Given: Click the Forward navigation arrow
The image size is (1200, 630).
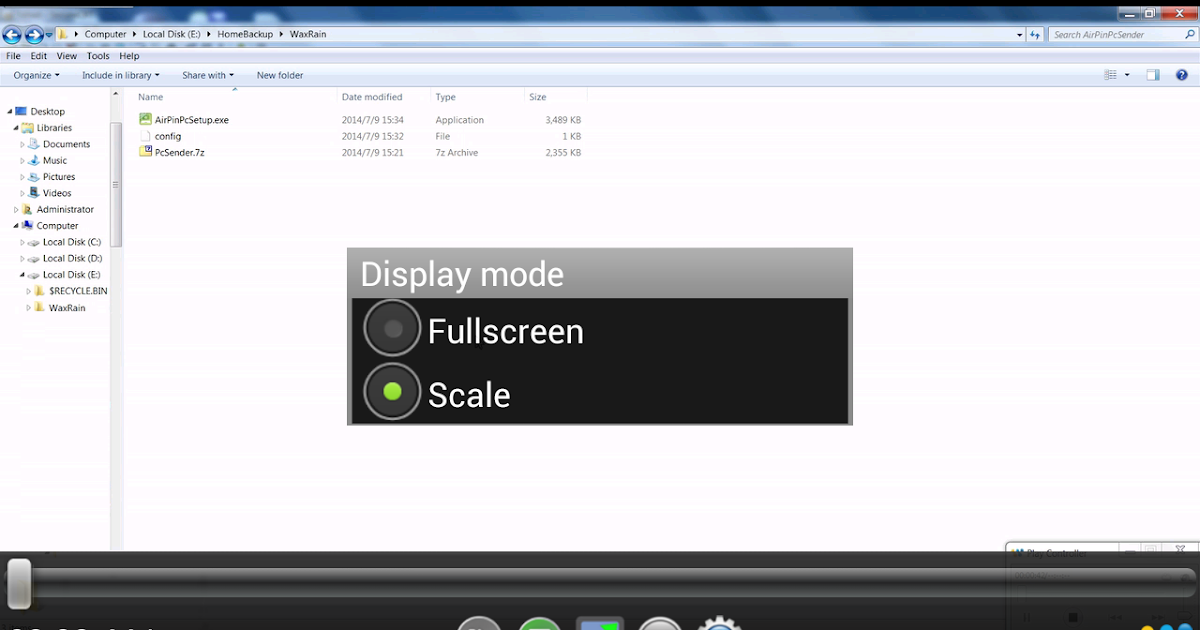Looking at the screenshot, I should point(34,35).
